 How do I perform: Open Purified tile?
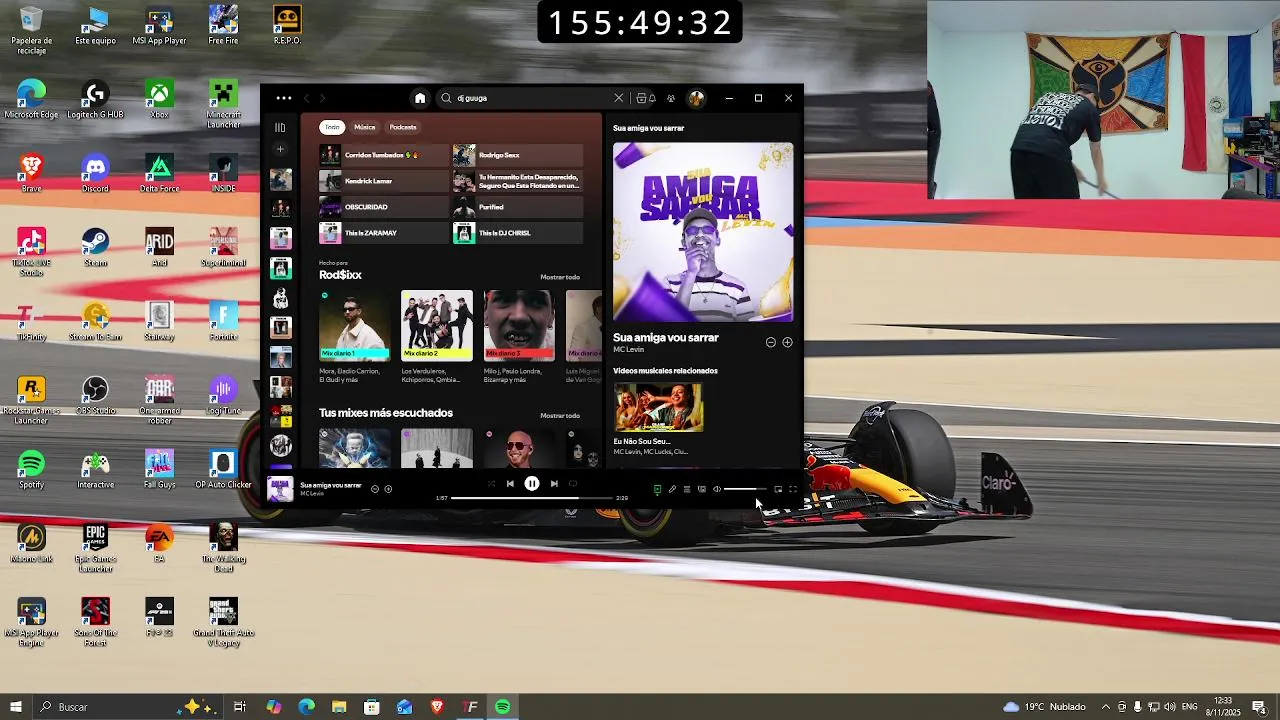[x=518, y=207]
